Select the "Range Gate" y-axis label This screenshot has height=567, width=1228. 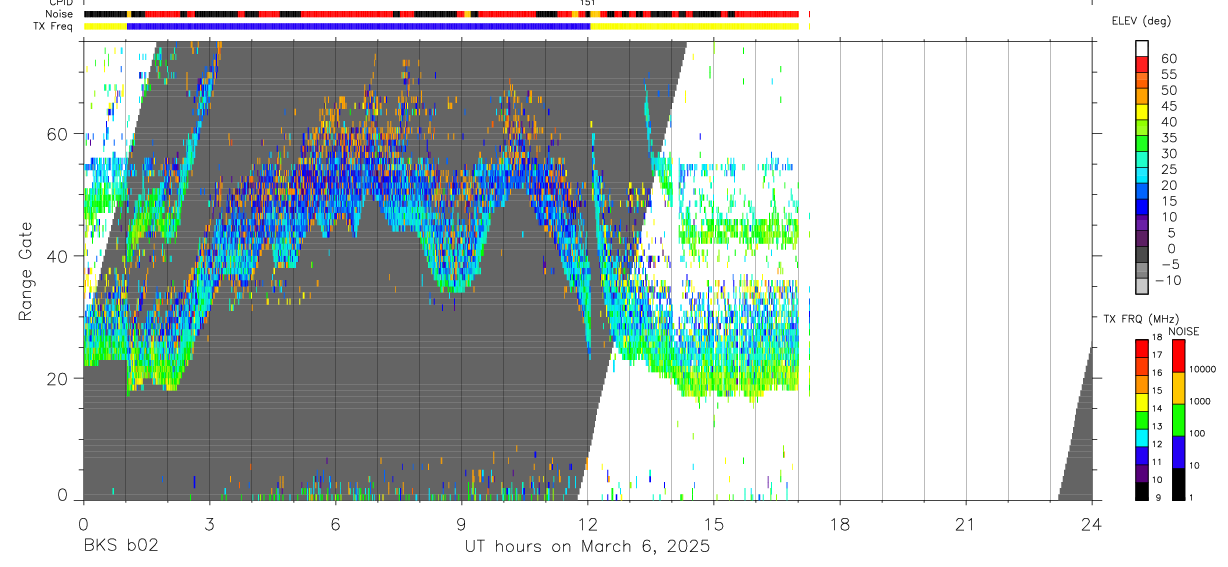[x=25, y=271]
